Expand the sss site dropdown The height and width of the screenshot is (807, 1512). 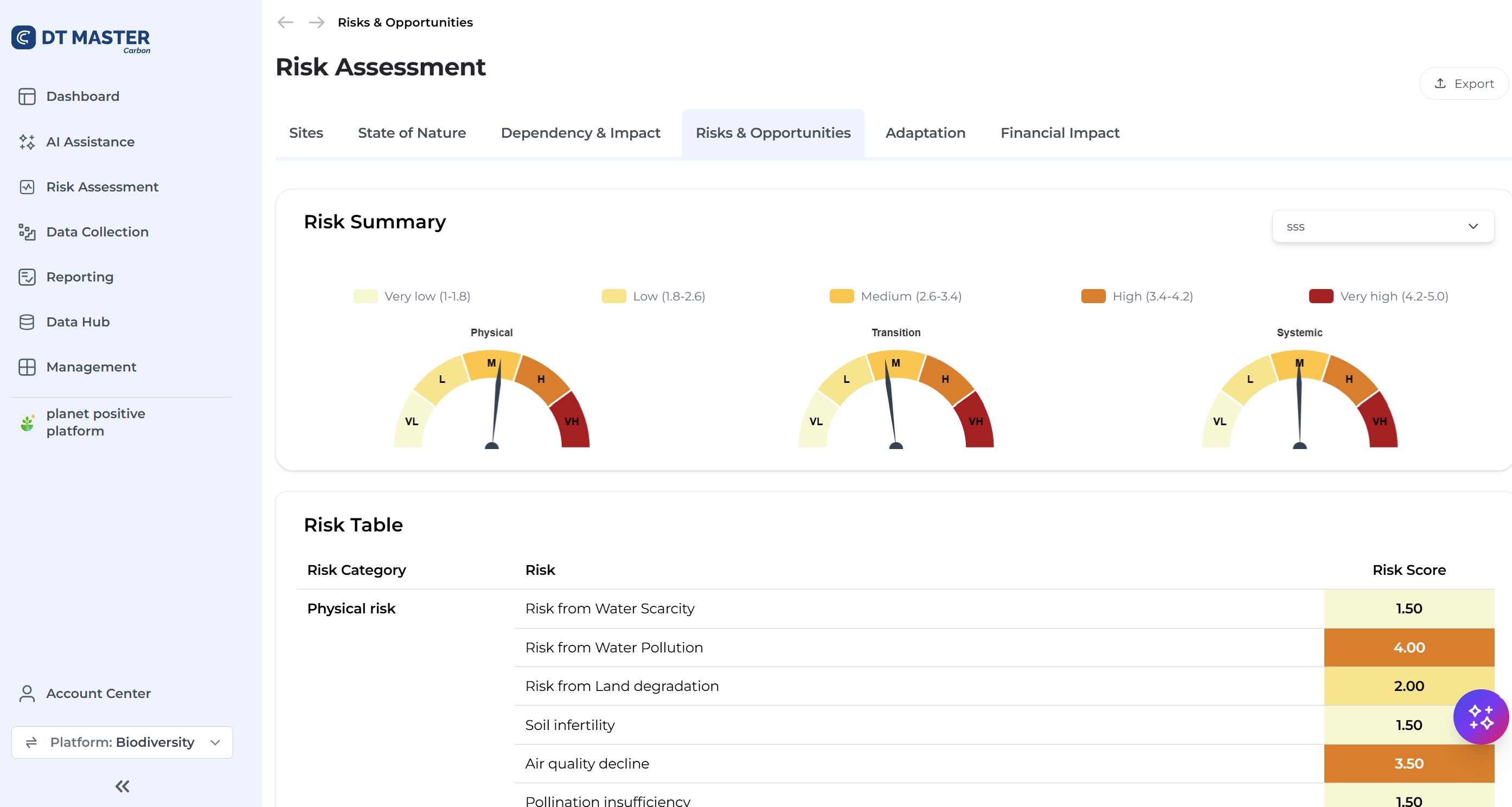(x=1382, y=227)
